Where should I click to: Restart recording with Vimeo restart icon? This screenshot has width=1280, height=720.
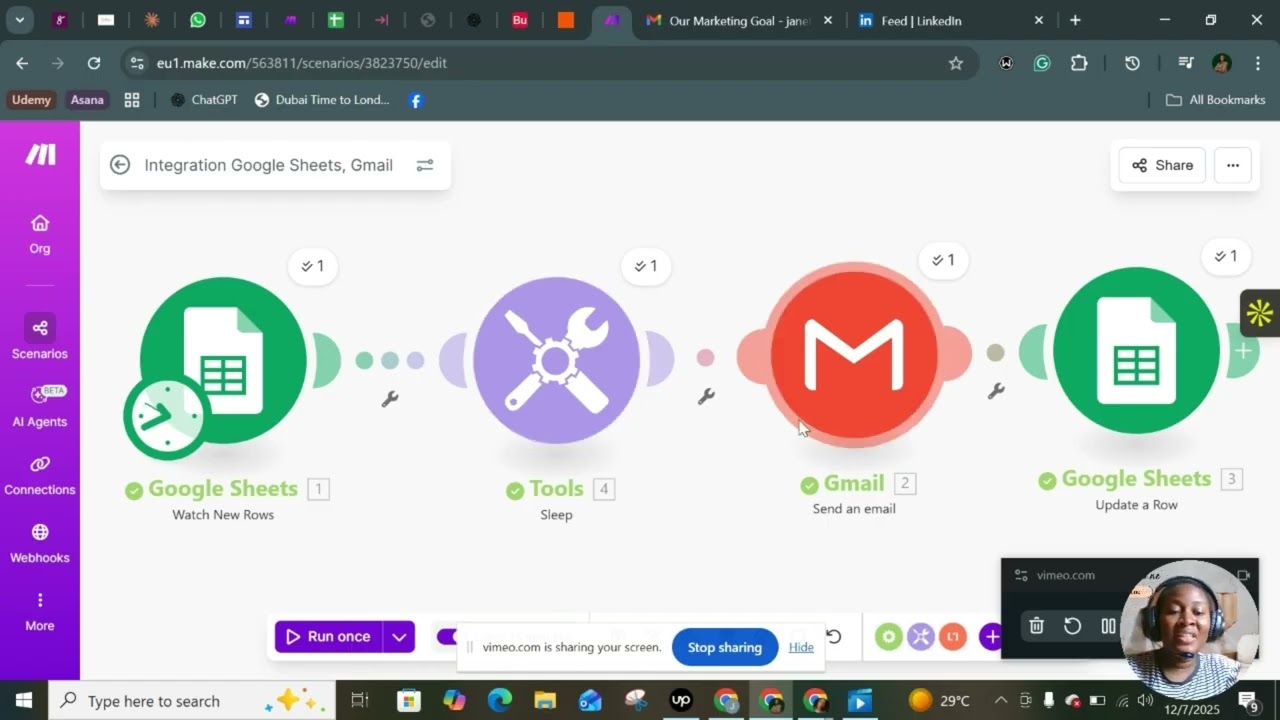pos(1073,626)
